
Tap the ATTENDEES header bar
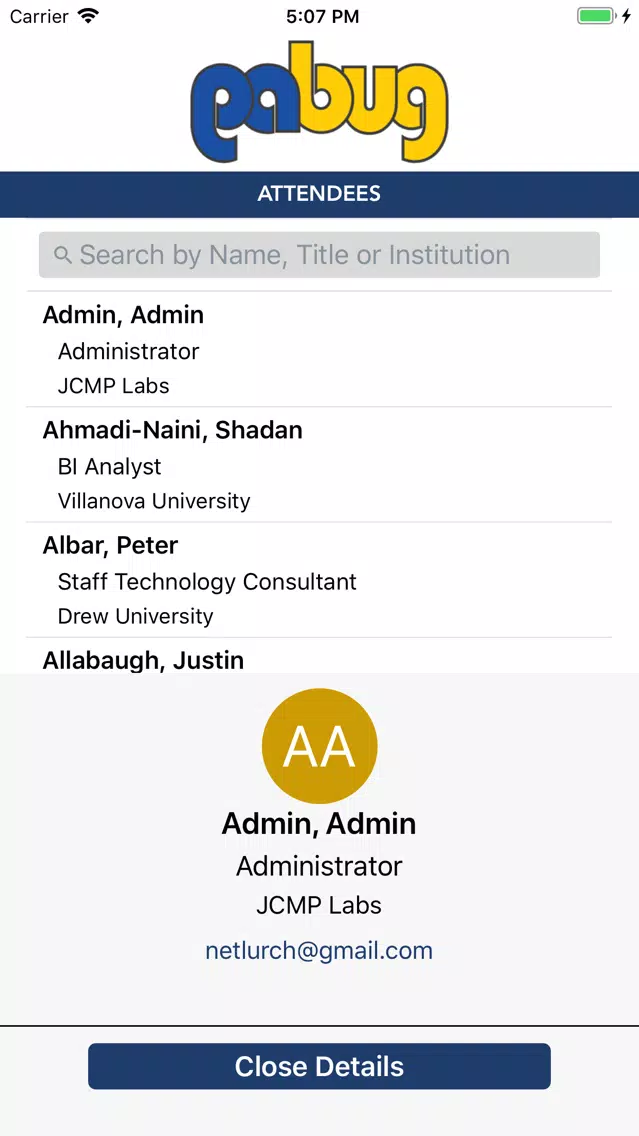320,194
